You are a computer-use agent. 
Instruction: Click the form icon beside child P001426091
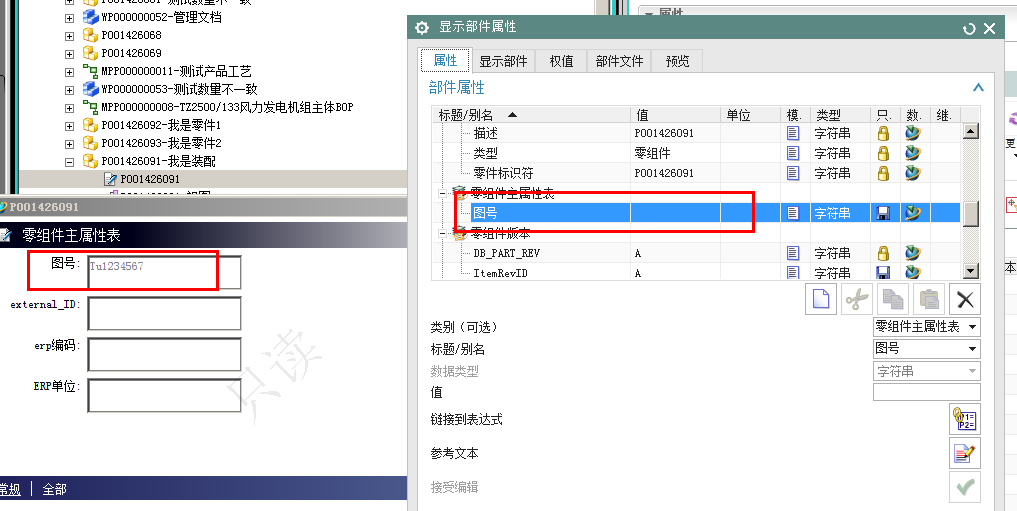click(110, 179)
